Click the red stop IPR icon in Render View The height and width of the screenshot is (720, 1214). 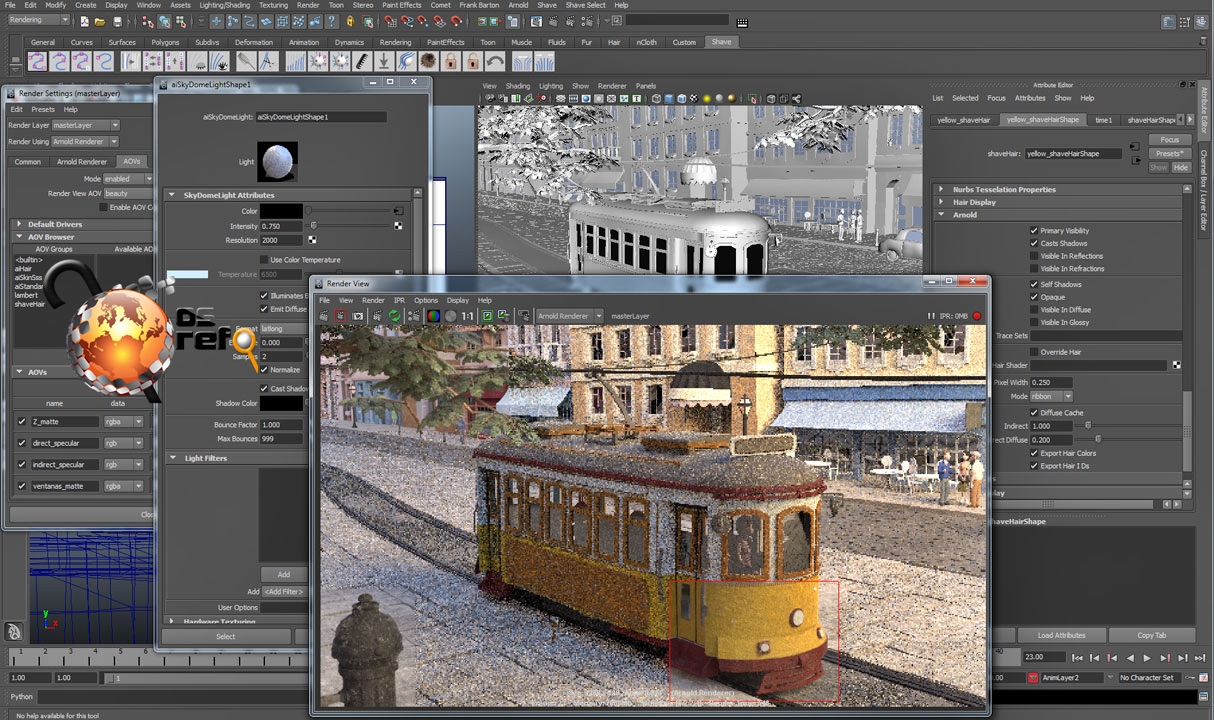977,316
